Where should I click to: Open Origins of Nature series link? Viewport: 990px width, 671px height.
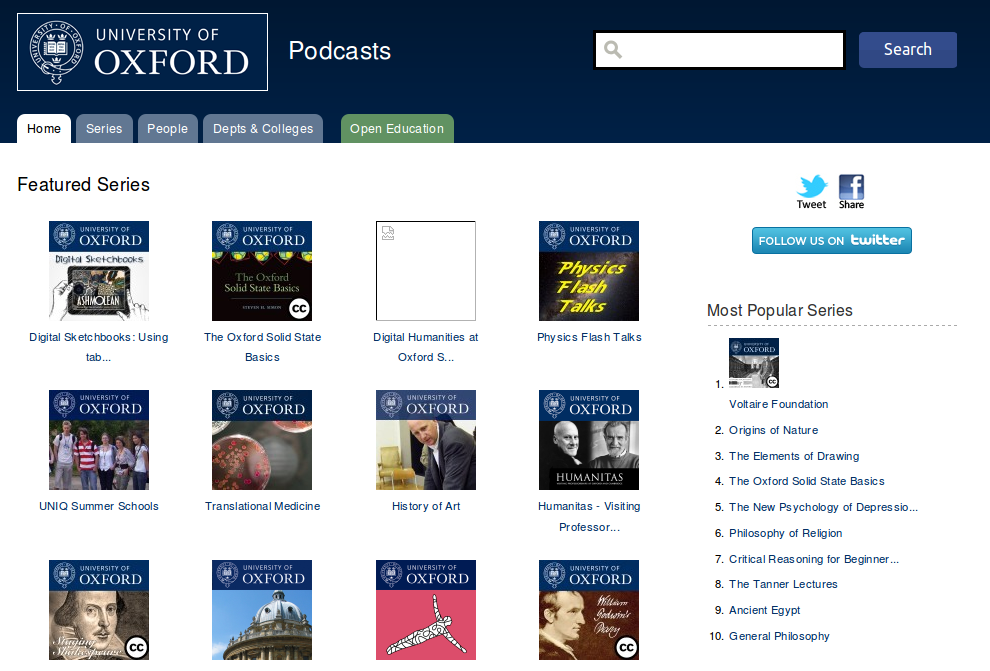tap(773, 430)
